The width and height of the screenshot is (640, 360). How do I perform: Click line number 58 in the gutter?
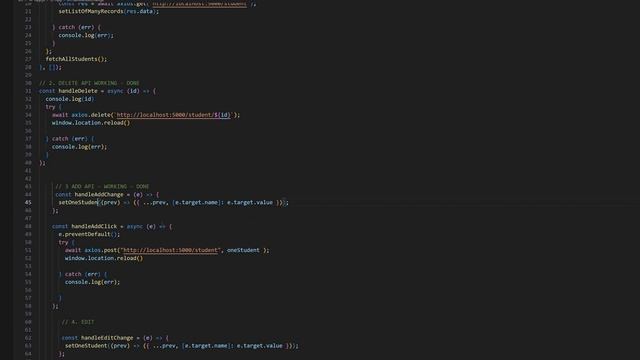[x=28, y=306]
